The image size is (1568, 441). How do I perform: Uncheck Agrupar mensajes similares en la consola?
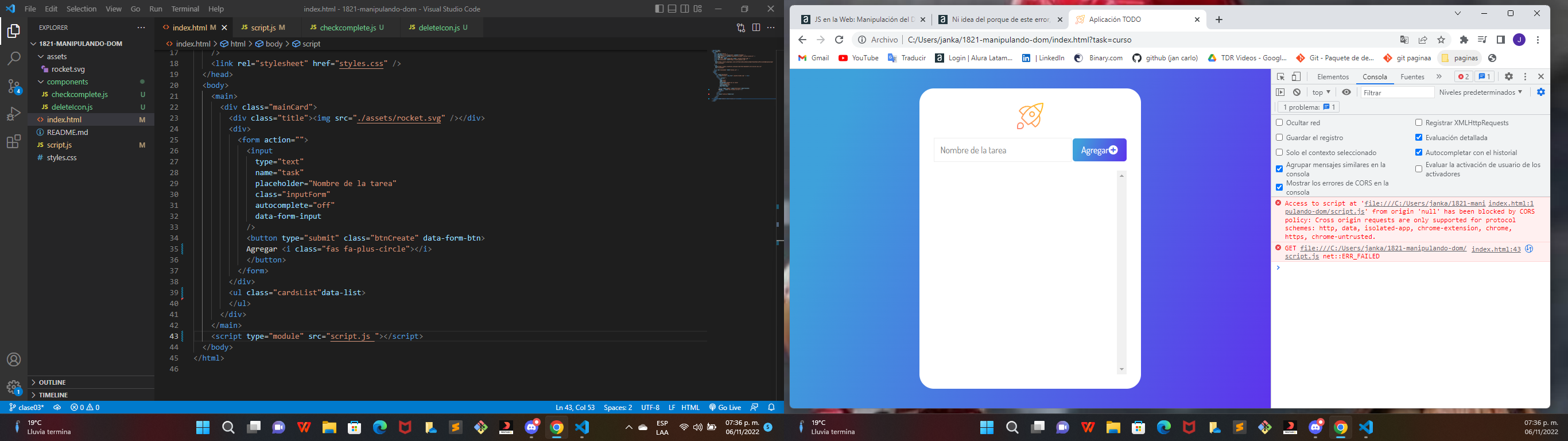[x=1279, y=169]
